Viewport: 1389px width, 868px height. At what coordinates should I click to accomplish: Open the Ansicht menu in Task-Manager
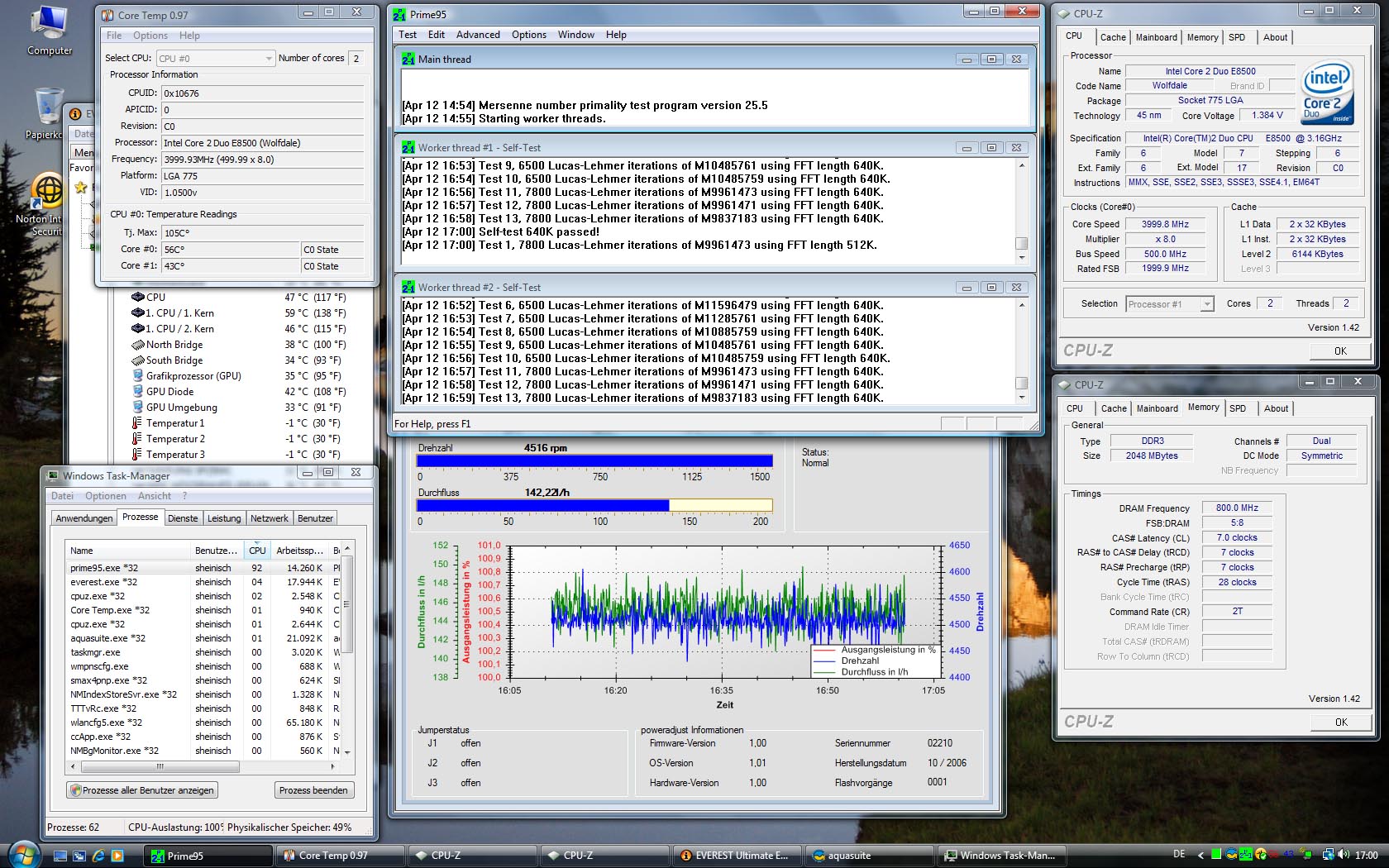tap(155, 496)
